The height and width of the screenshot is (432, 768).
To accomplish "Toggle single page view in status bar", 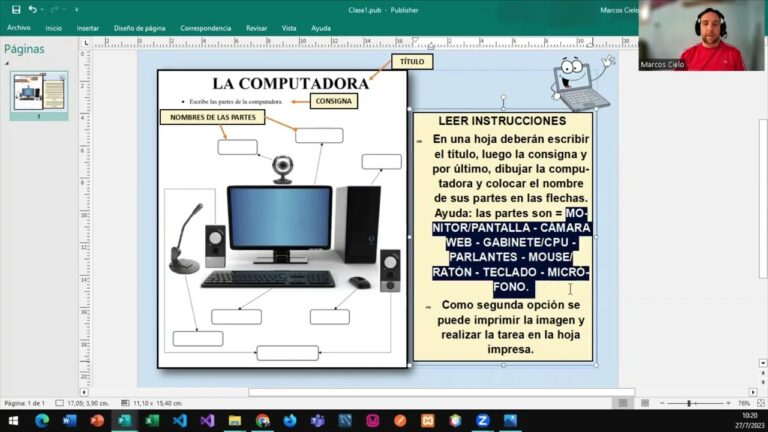I will point(623,403).
